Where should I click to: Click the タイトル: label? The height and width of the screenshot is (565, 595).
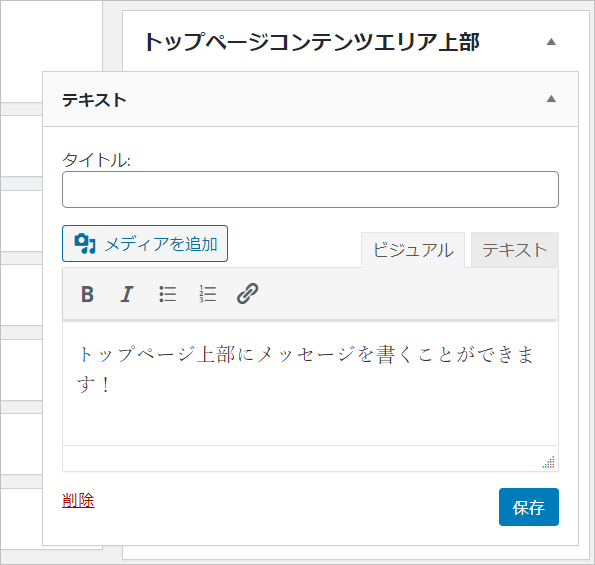96,160
